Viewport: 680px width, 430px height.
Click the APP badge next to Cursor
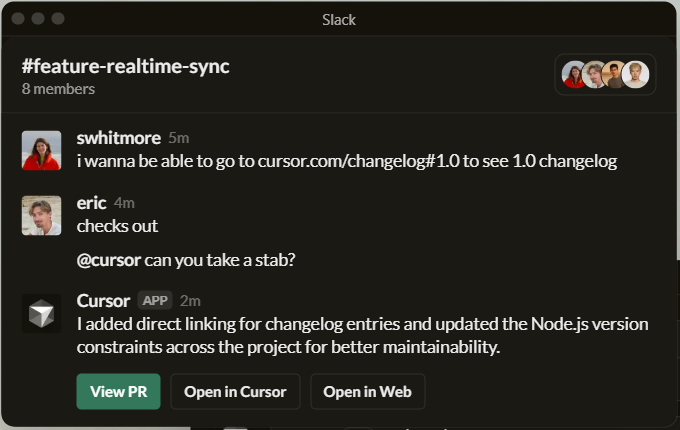tap(155, 300)
